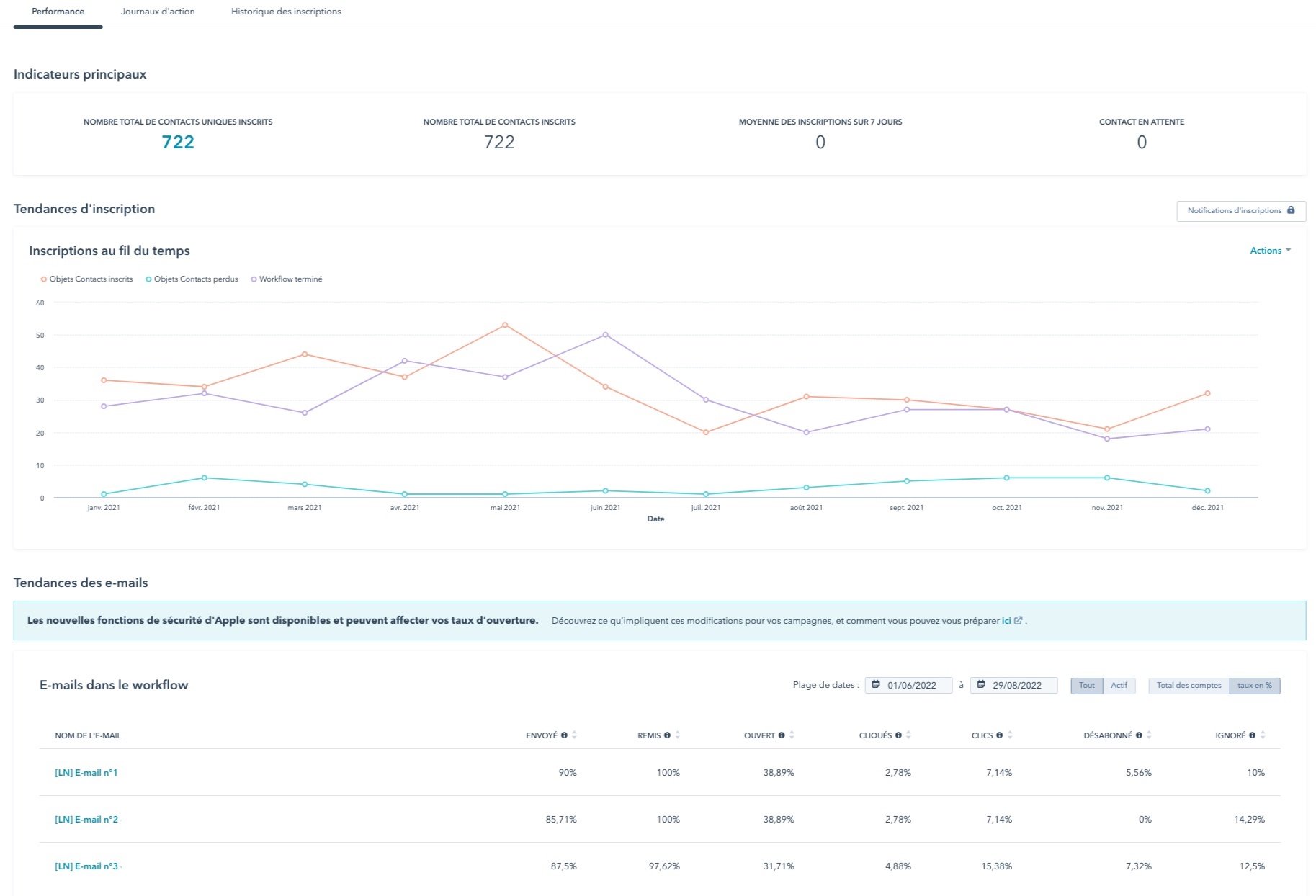The height and width of the screenshot is (896, 1316).
Task: Click the orange data point at déc. 2021
Action: [x=1207, y=393]
